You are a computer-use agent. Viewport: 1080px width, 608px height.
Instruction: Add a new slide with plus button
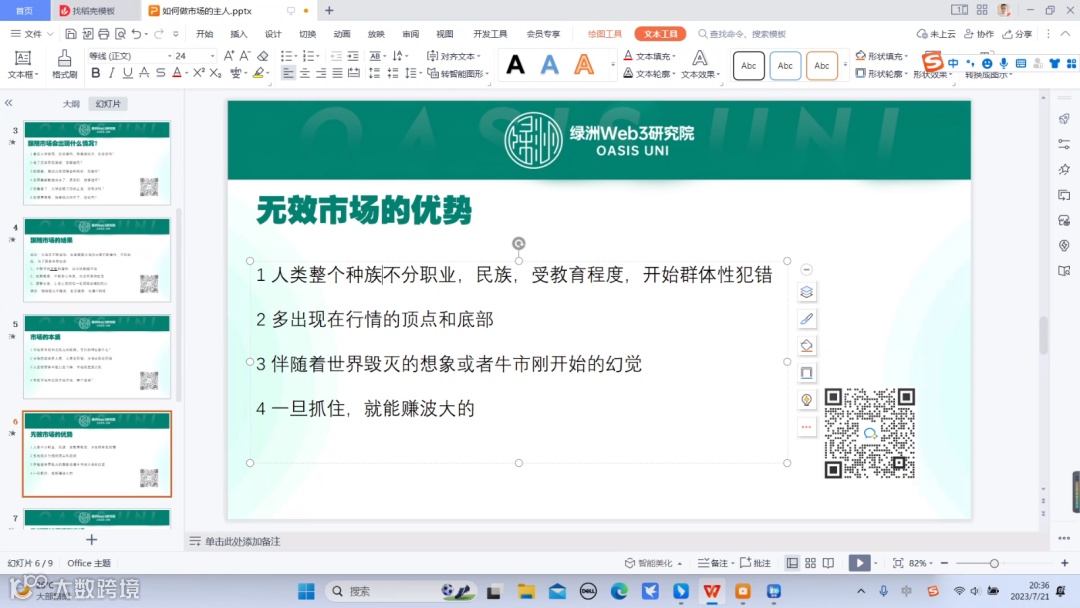92,540
